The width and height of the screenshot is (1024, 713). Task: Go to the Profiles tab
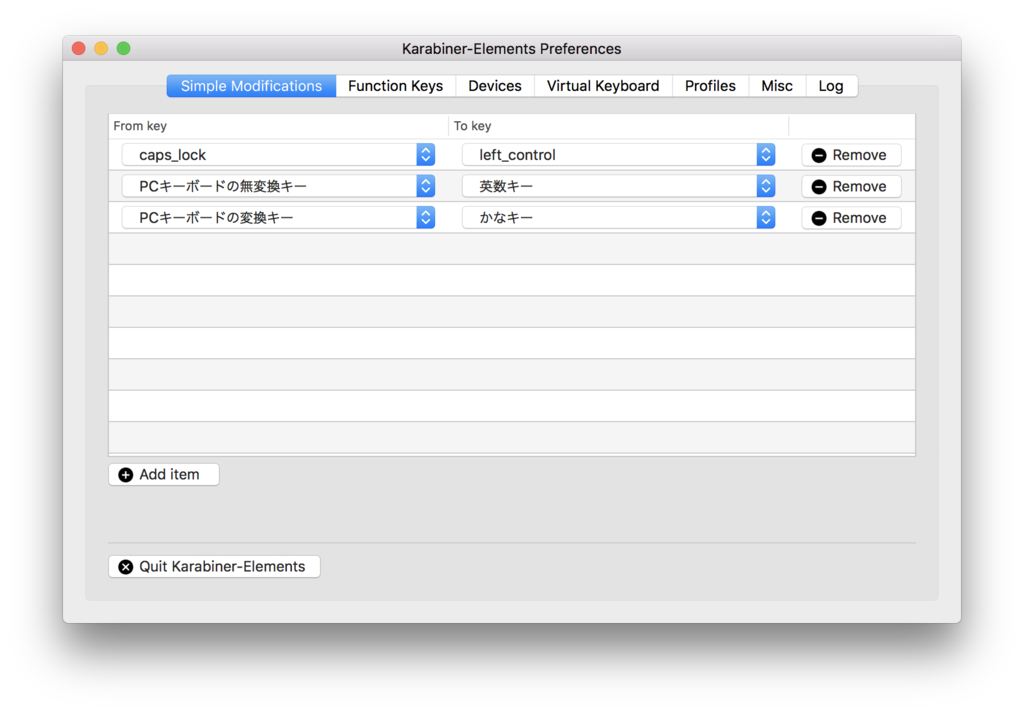tap(710, 86)
